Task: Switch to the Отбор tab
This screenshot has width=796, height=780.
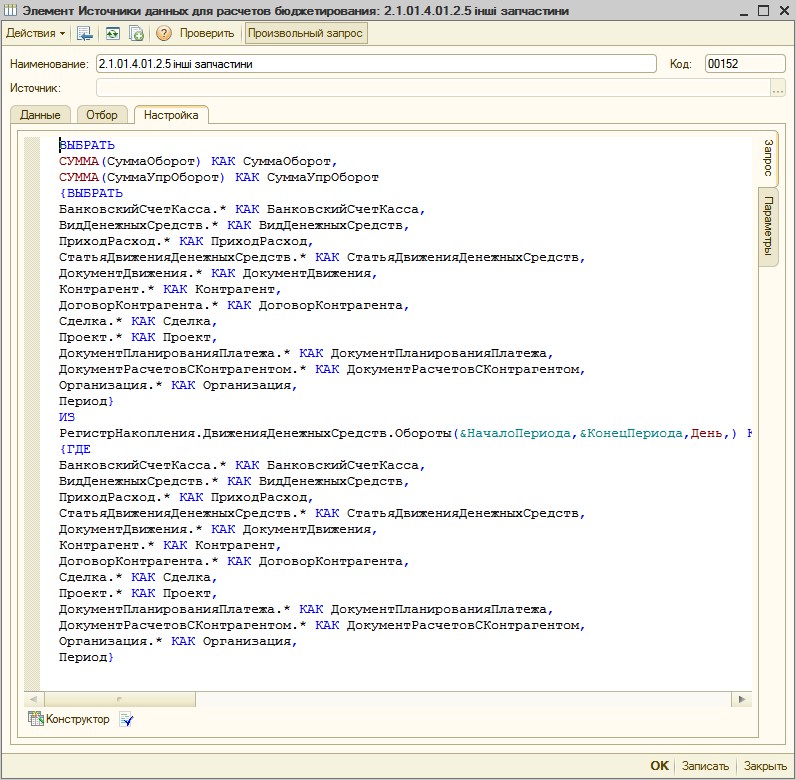Action: click(102, 115)
